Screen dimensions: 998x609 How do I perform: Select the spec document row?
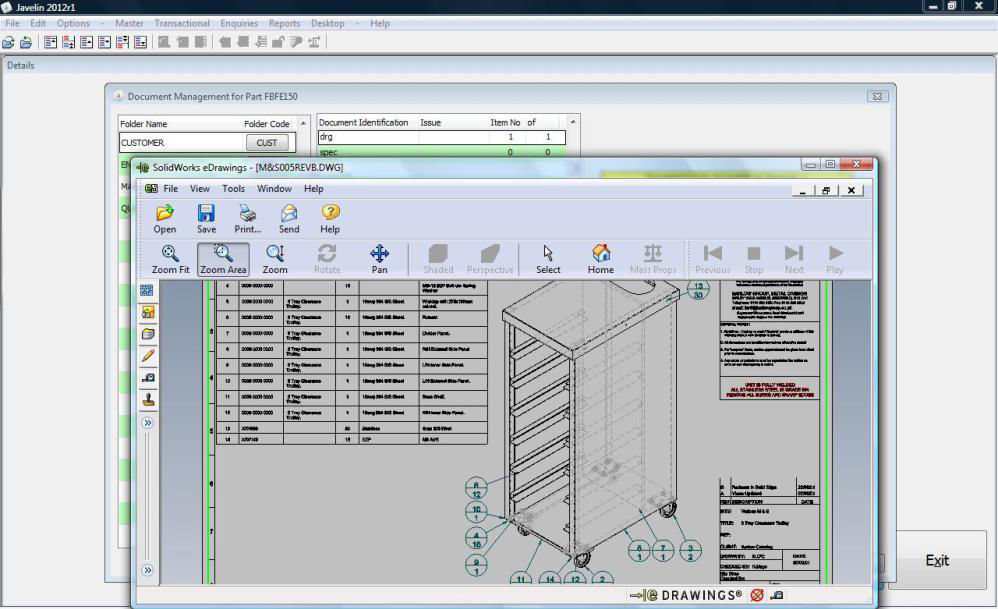pos(441,152)
